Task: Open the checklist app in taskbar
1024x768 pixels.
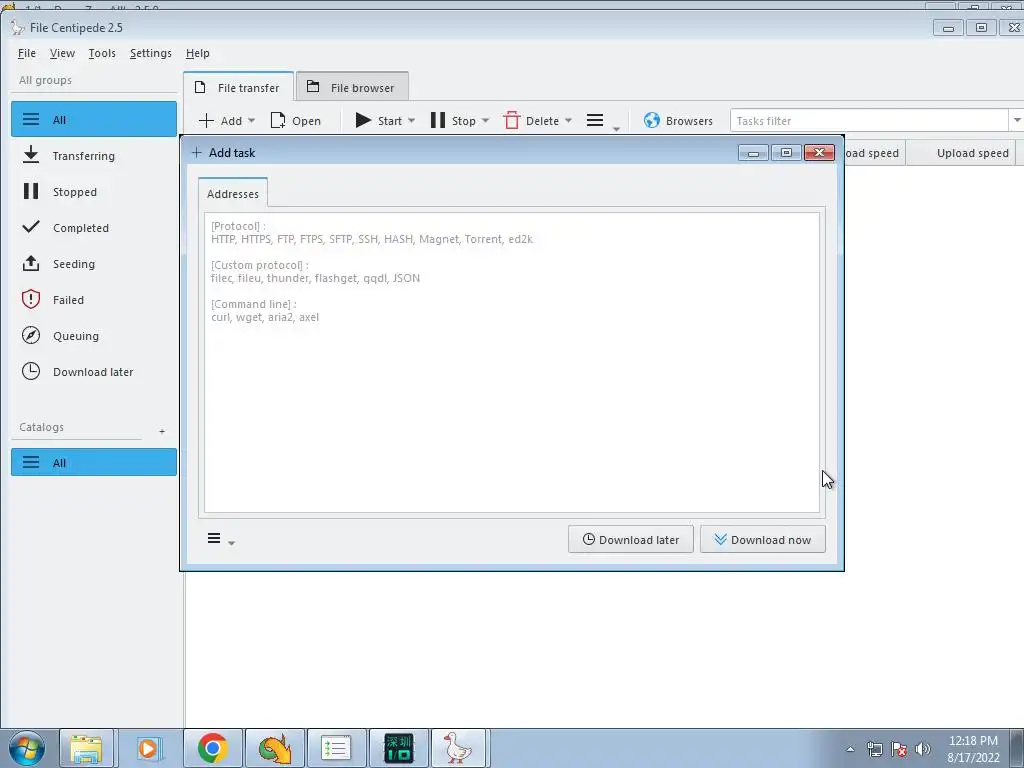Action: [x=336, y=748]
